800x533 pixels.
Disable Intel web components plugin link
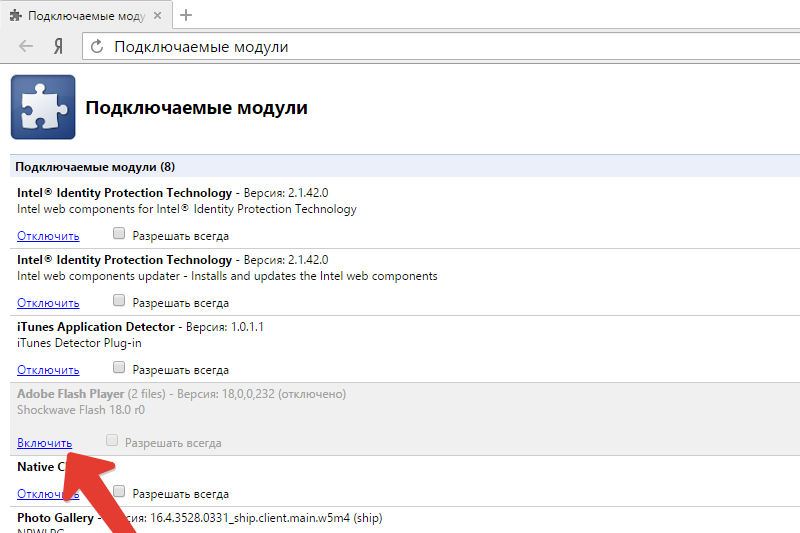(48, 236)
